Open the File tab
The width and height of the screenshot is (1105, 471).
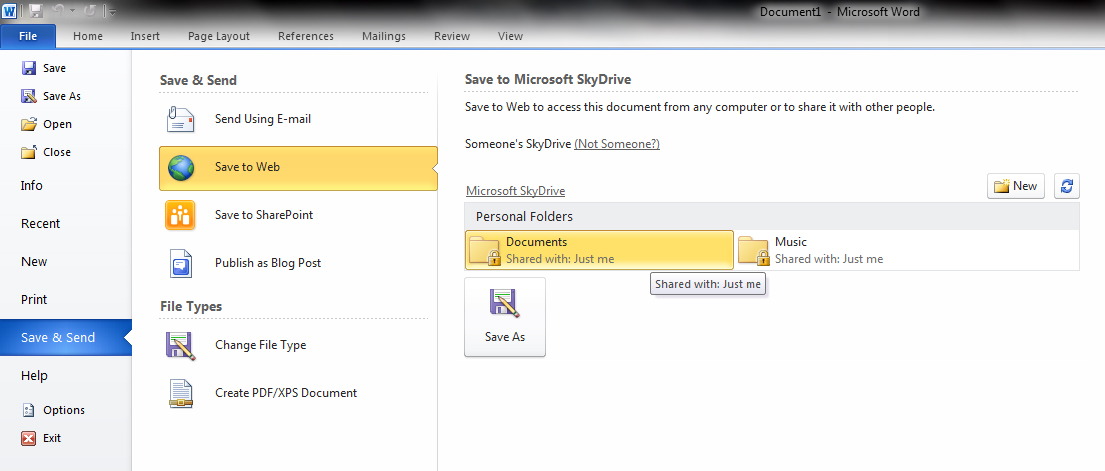pos(29,36)
